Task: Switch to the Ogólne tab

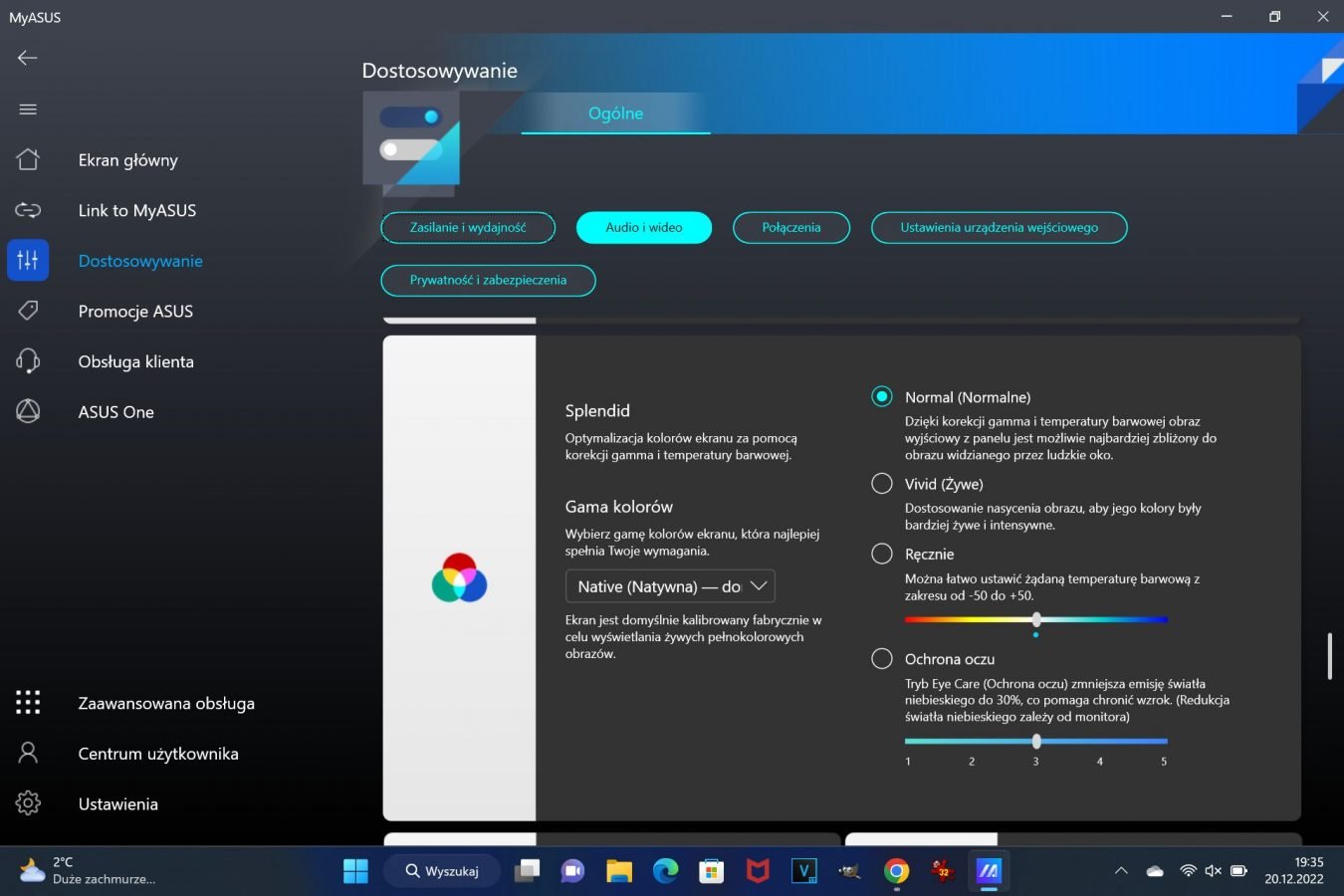Action: click(615, 113)
